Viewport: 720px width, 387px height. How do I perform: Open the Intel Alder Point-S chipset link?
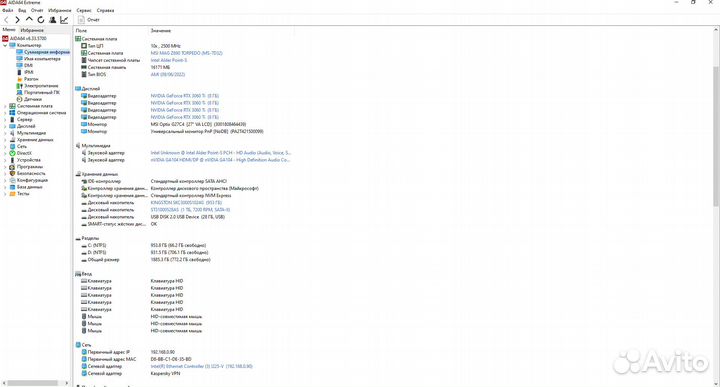(x=169, y=60)
